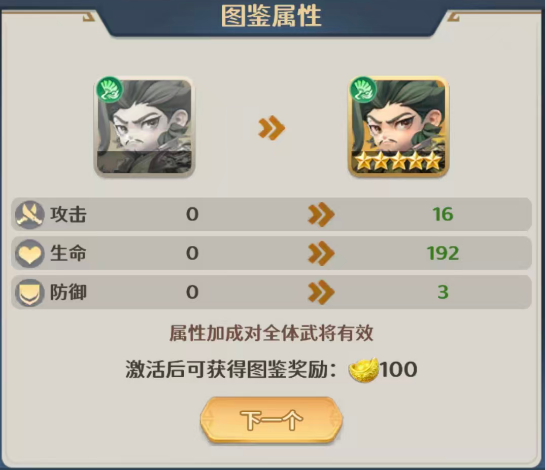Viewport: 545px width, 470px height.
Task: Click the double arrow in defense row
Action: [321, 292]
